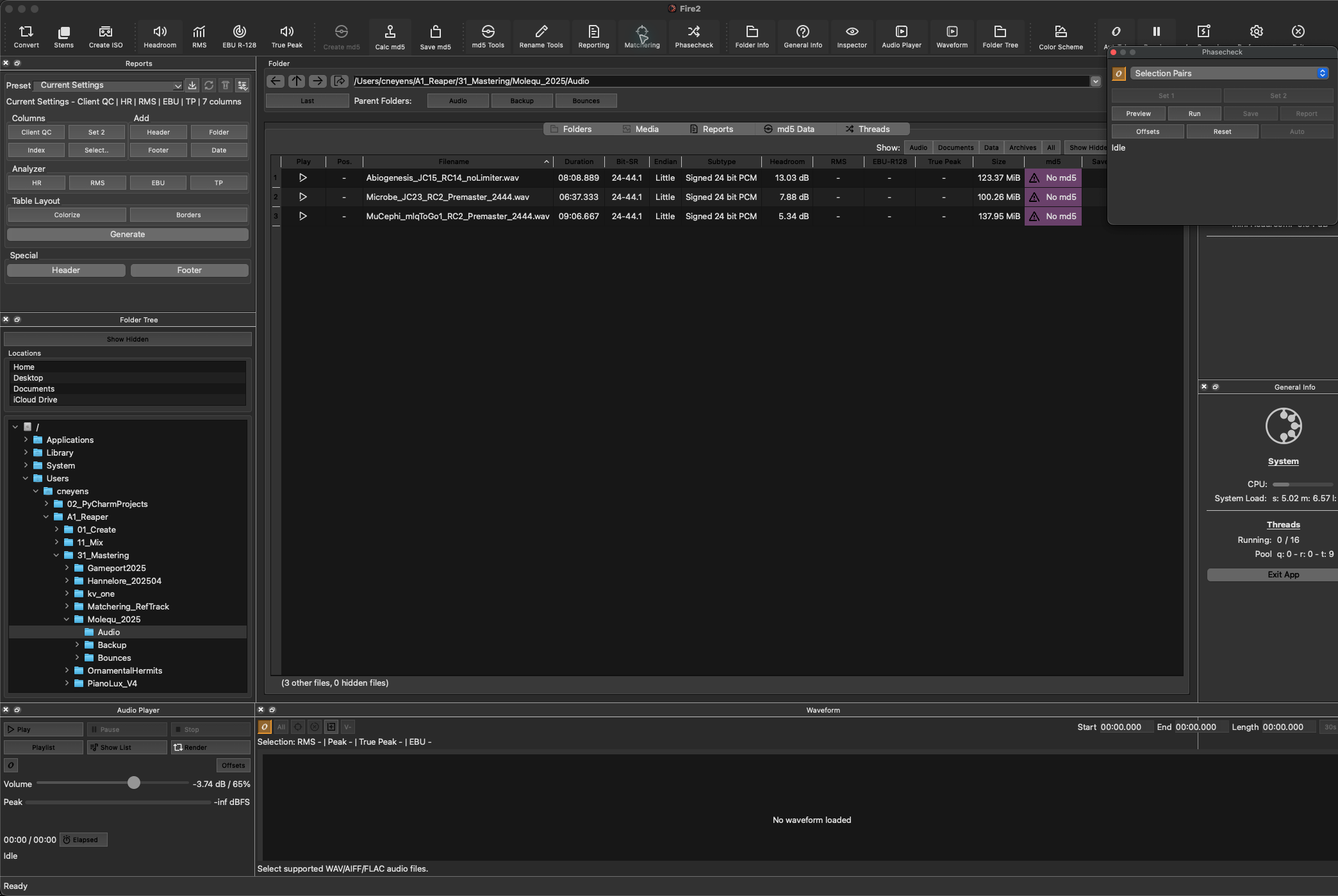The height and width of the screenshot is (896, 1338).
Task: Switch to the Media tab
Action: click(x=640, y=129)
